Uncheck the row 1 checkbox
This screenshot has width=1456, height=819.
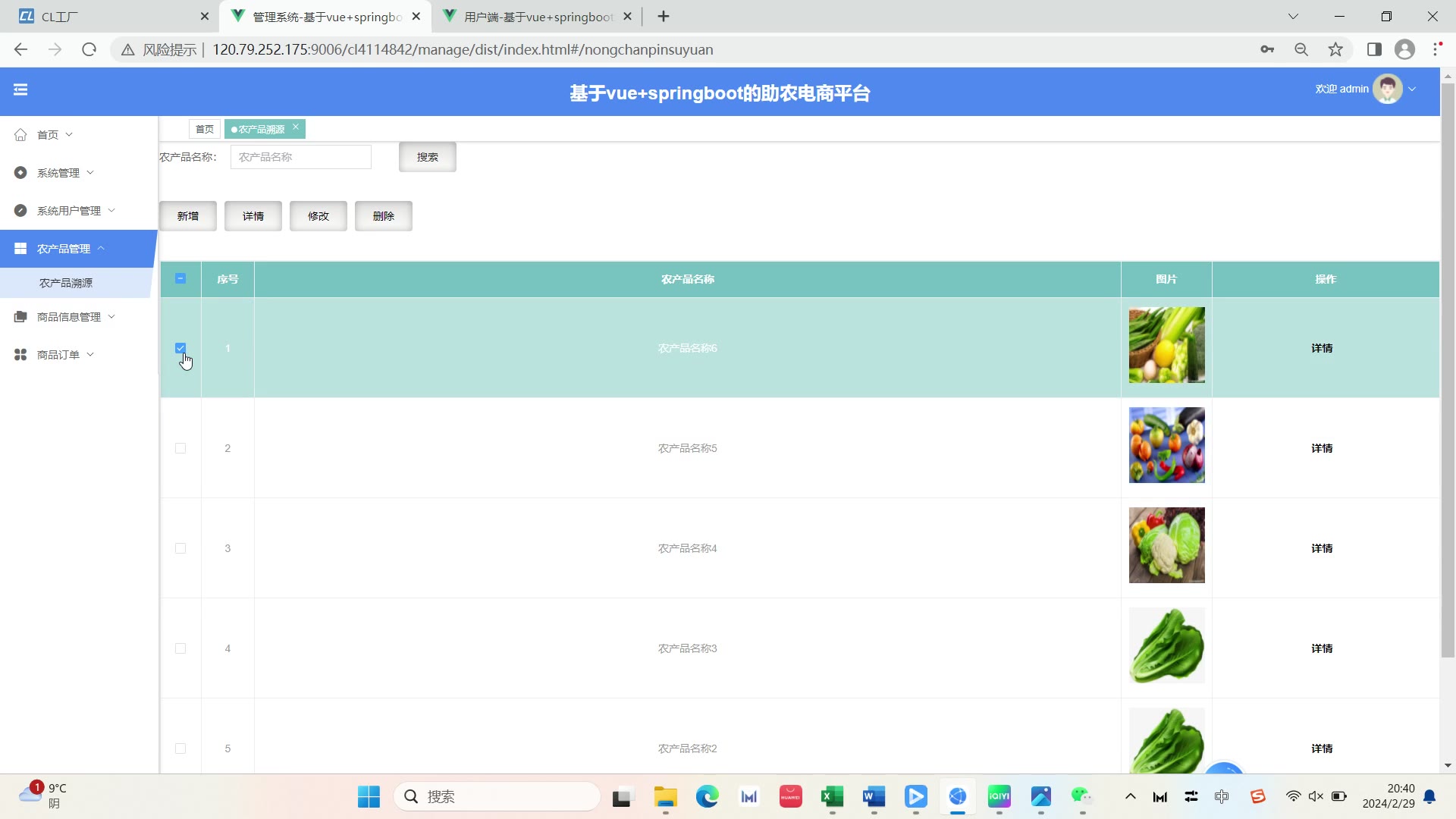pyautogui.click(x=180, y=348)
